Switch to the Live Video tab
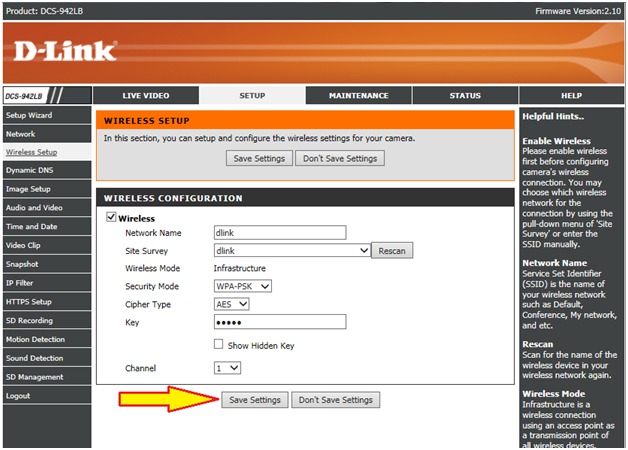 tap(145, 96)
